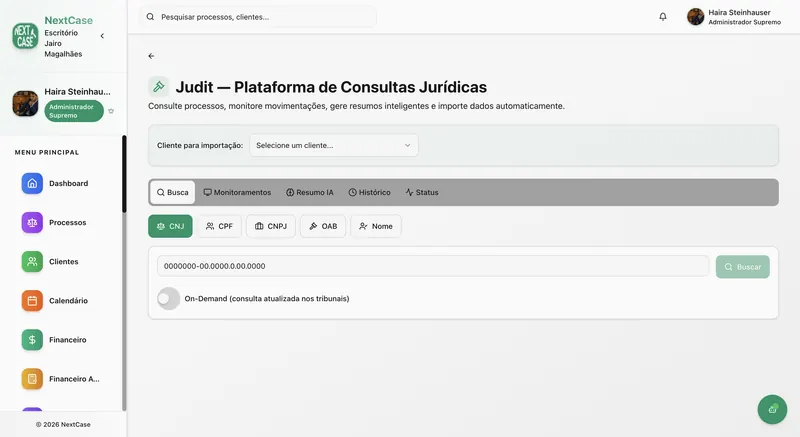
Task: Open the Financeiro dollar icon
Action: point(32,340)
